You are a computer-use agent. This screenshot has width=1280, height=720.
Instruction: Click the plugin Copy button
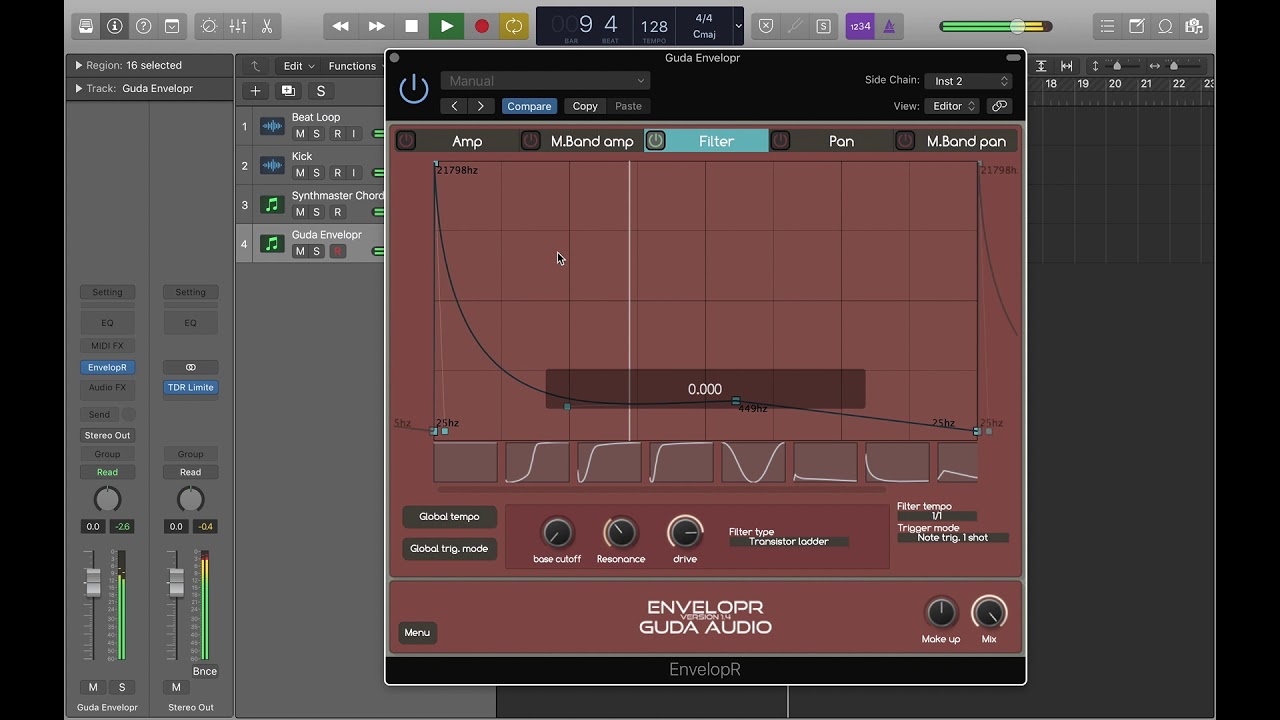pyautogui.click(x=585, y=106)
